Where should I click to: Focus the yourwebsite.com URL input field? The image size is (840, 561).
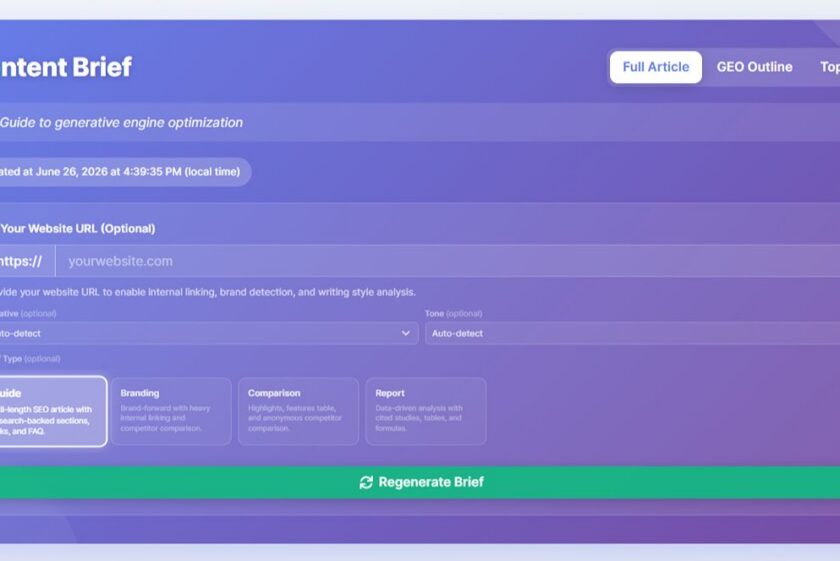coord(447,261)
